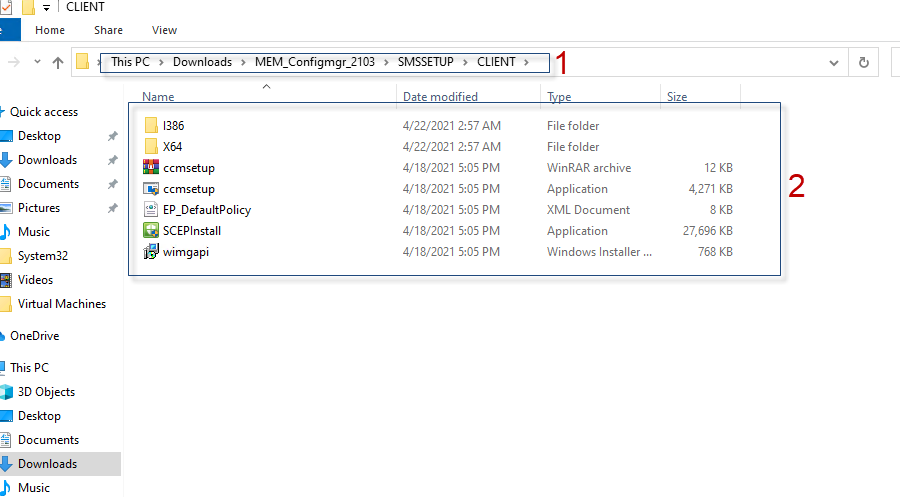The image size is (900, 497).
Task: Click the SCEPInstall file name
Action: coord(192,231)
